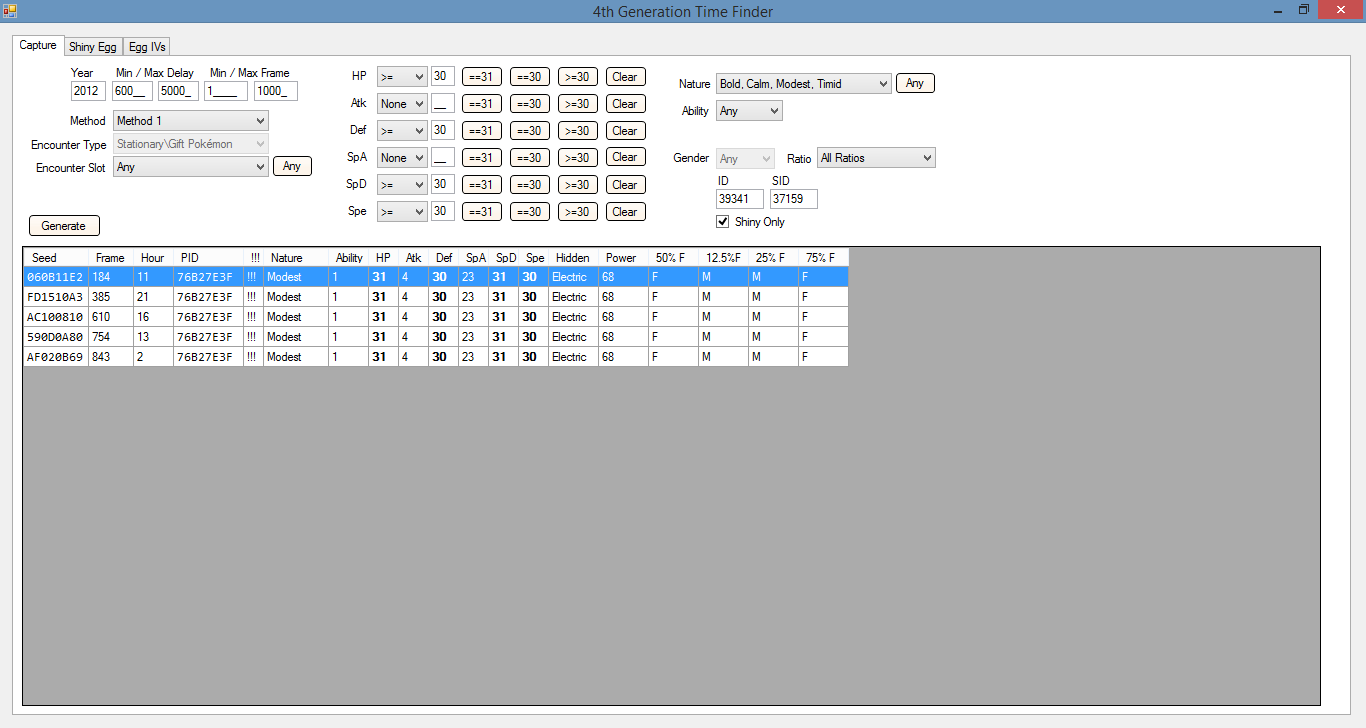The height and width of the screenshot is (728, 1366).
Task: Click frame cell 843 in results
Action: [111, 357]
